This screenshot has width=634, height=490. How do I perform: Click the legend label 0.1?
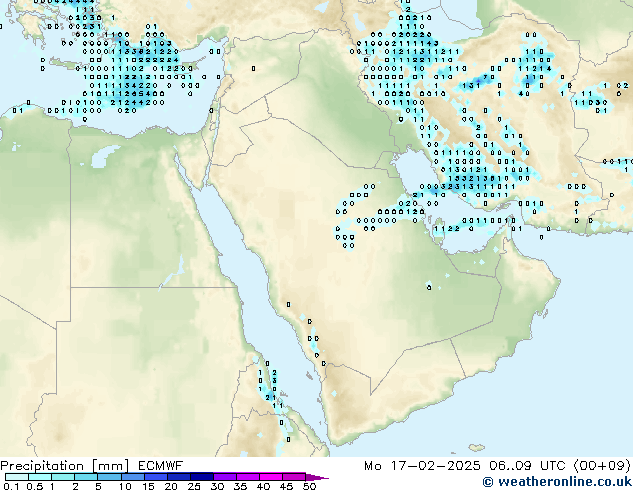coord(12,486)
